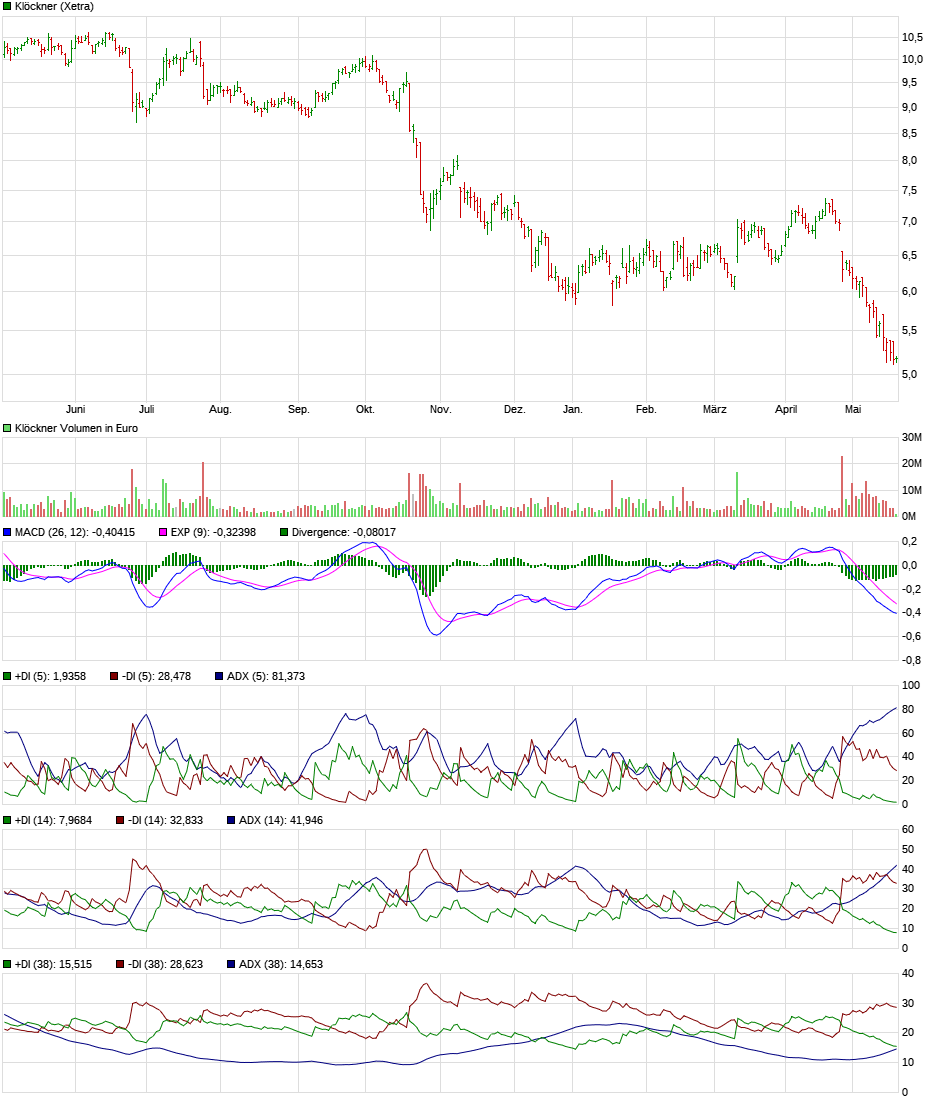This screenshot has width=940, height=1102.
Task: Click the 0,2 MACD axis label
Action: click(x=909, y=541)
